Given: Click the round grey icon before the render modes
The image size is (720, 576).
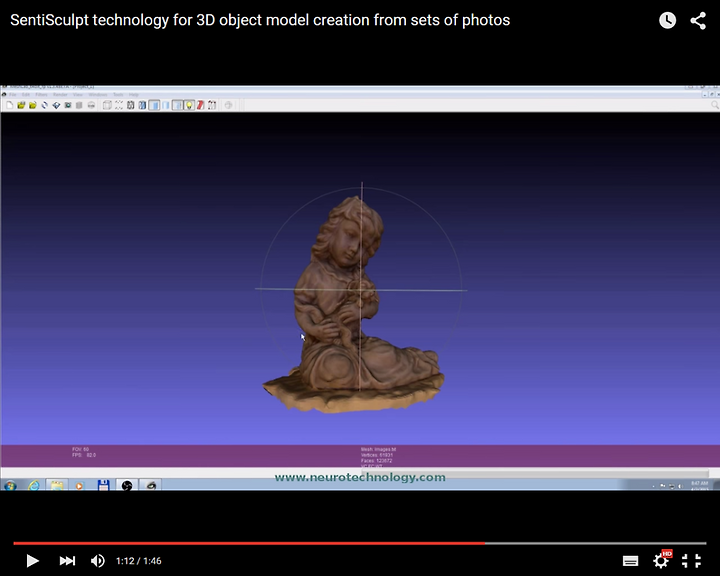Looking at the screenshot, I should click(91, 105).
